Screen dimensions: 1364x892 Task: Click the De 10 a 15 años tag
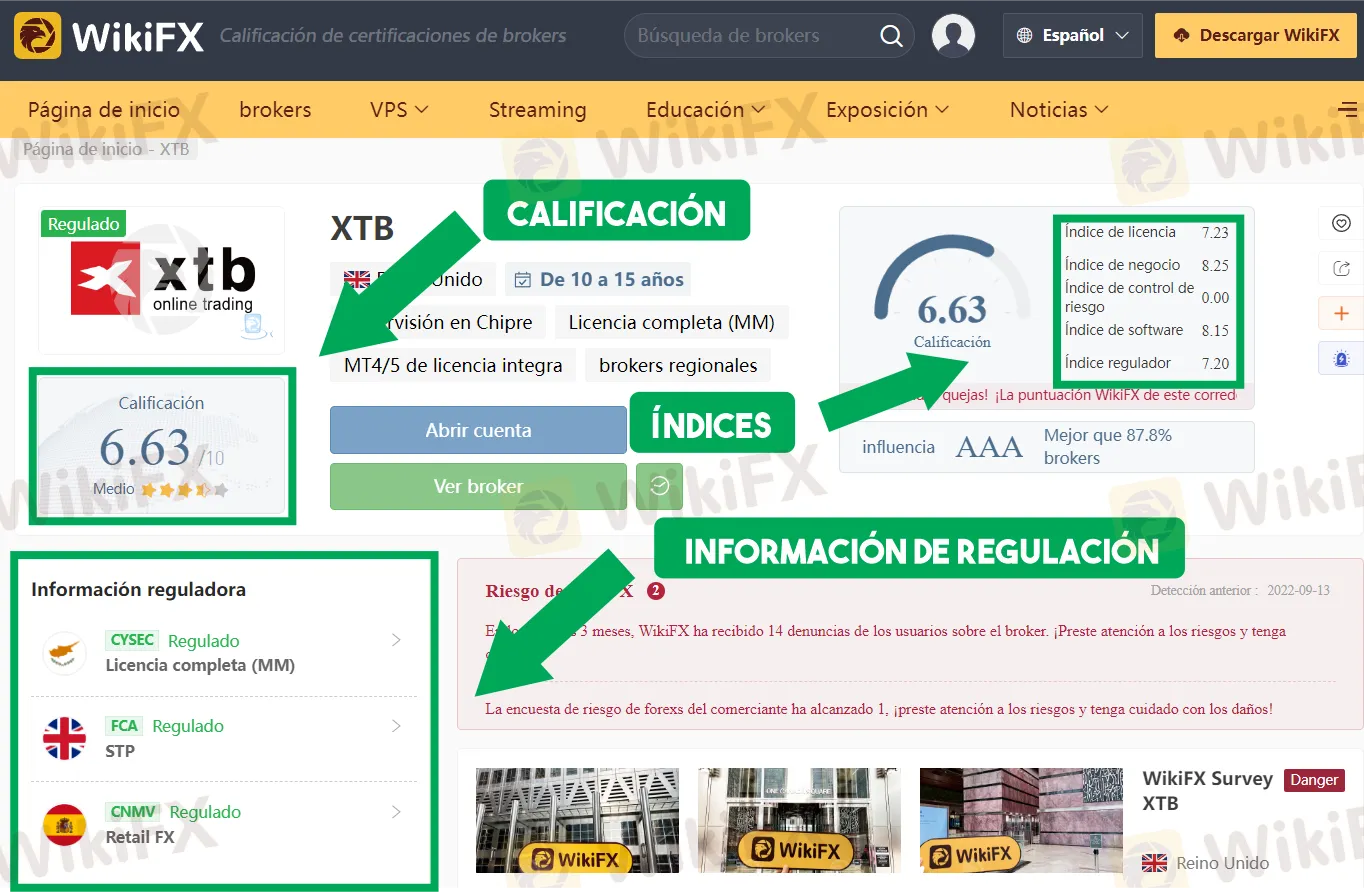(x=598, y=280)
